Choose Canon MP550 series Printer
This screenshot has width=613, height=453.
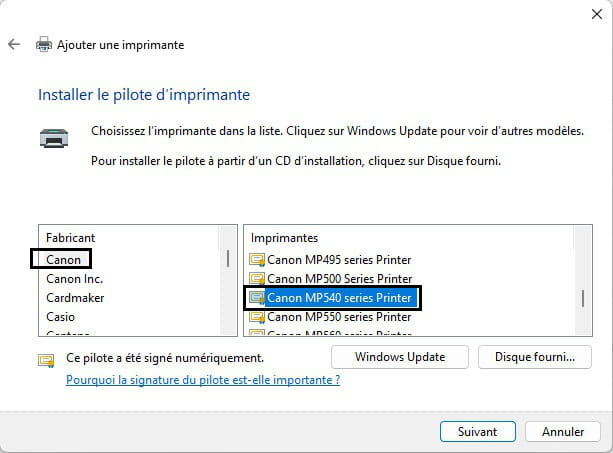pos(339,317)
